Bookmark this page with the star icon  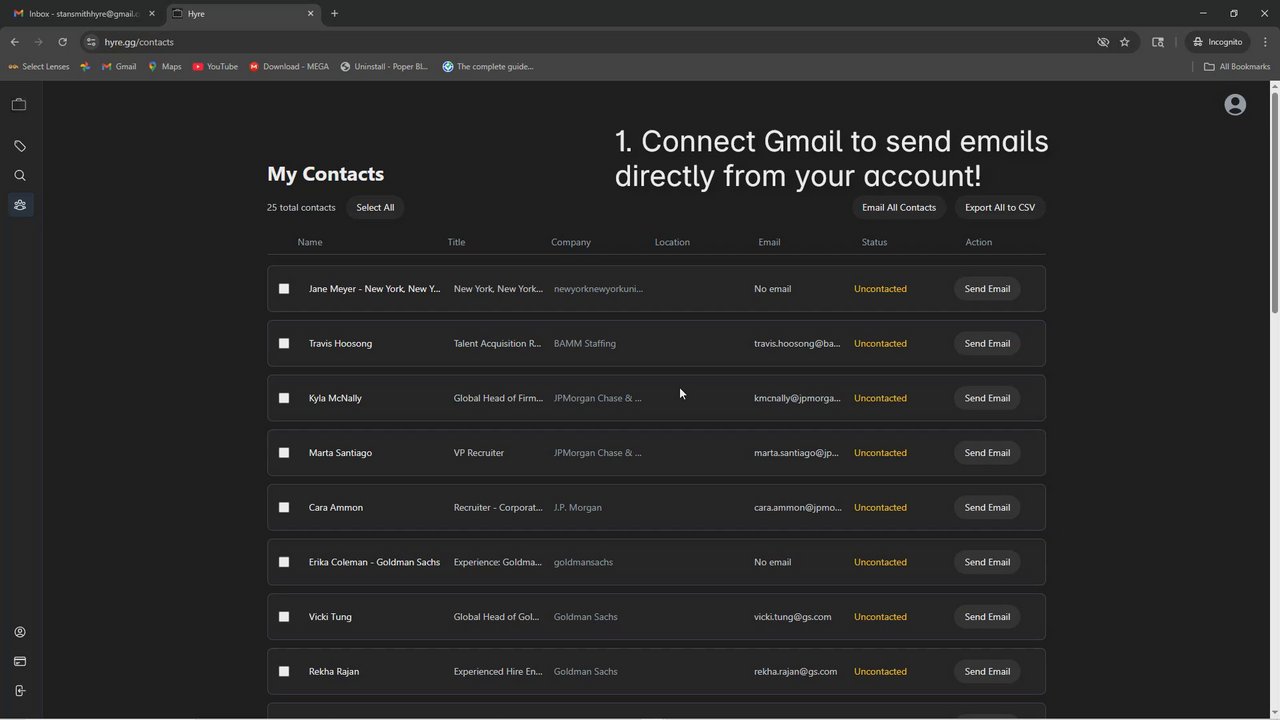[x=1125, y=42]
